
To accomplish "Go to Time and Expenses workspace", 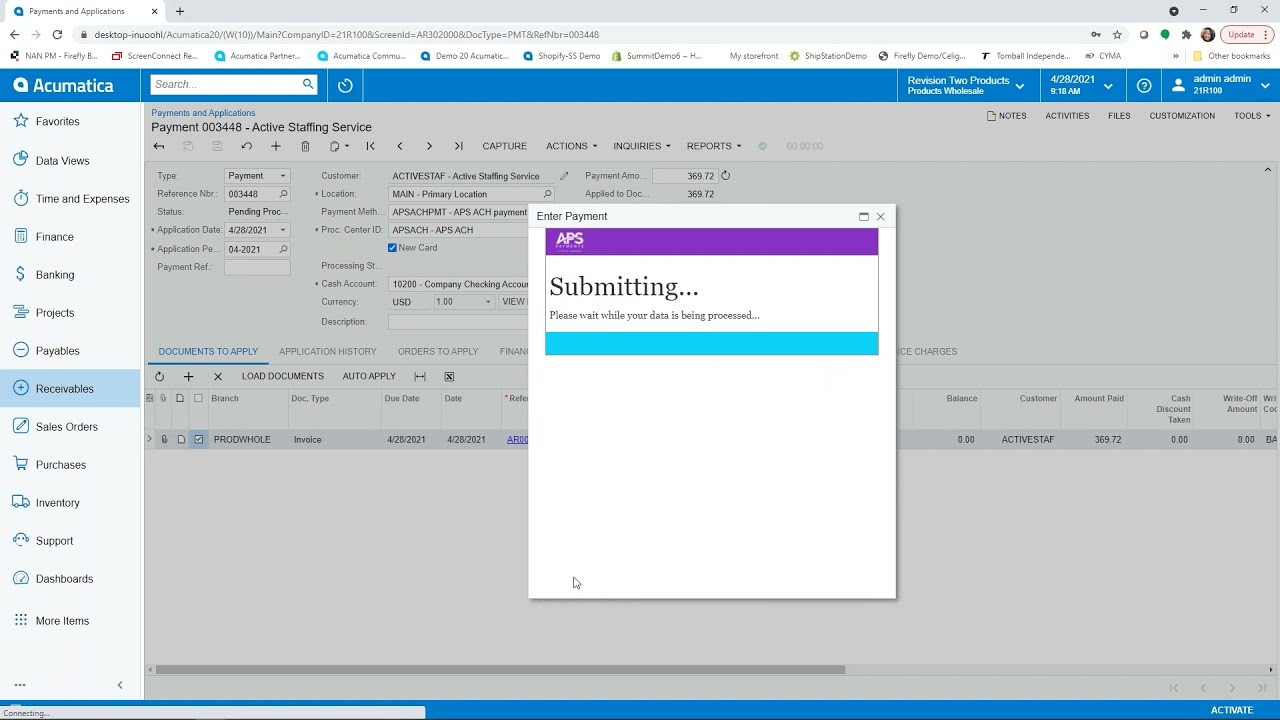I will point(82,198).
